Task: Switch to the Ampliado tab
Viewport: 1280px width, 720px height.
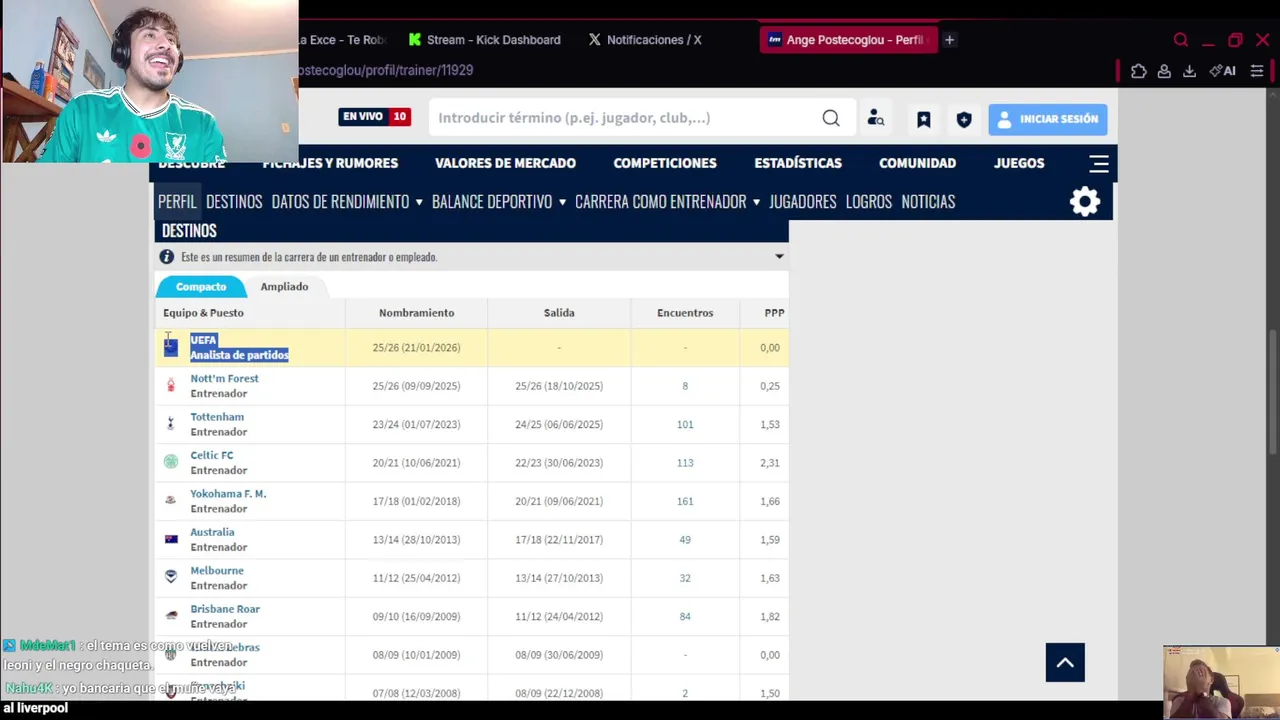Action: click(284, 286)
